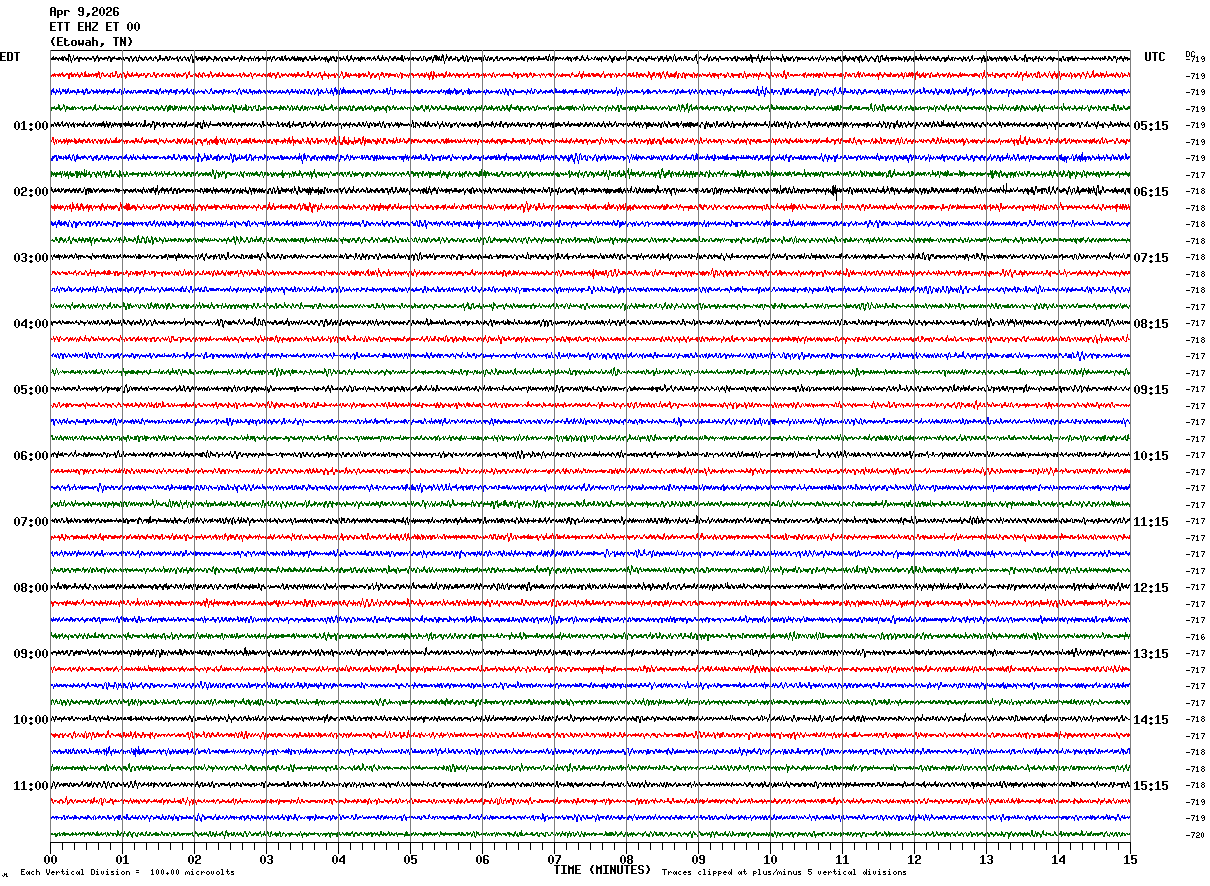Click minute tick label '03' on the time axis
The height and width of the screenshot is (886, 1210).
click(266, 859)
